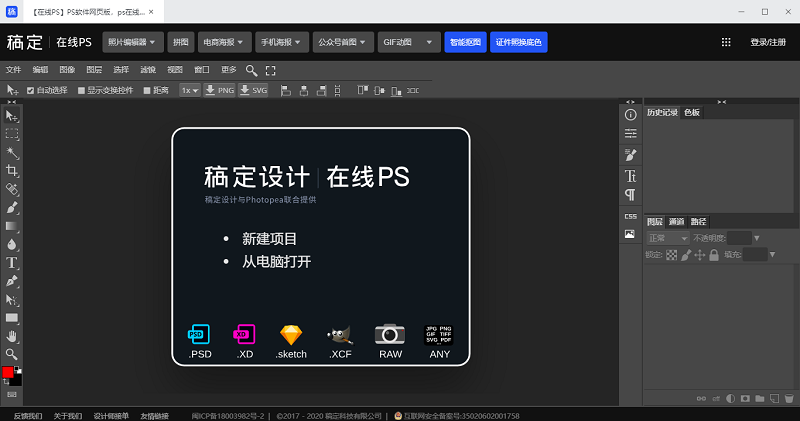Image resolution: width=800 pixels, height=421 pixels.
Task: Swap foreground and background colors
Action: coord(6,382)
